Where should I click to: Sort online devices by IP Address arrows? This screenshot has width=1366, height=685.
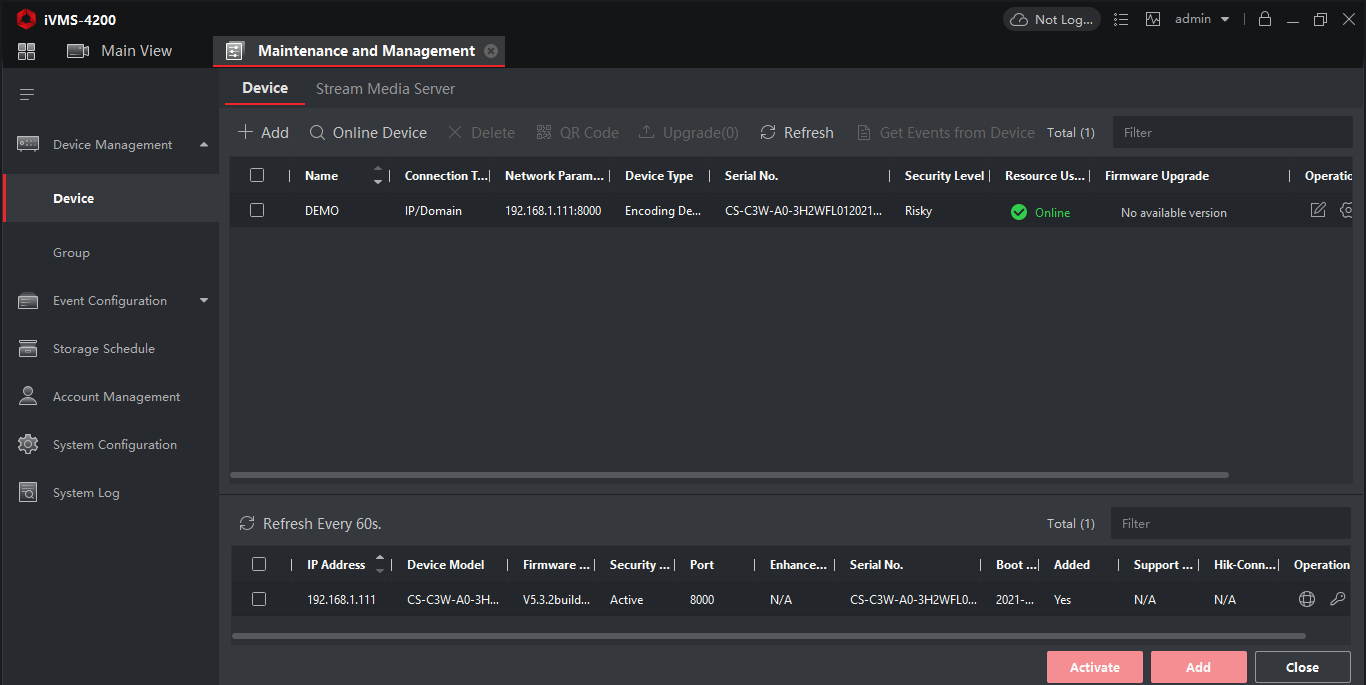click(380, 564)
